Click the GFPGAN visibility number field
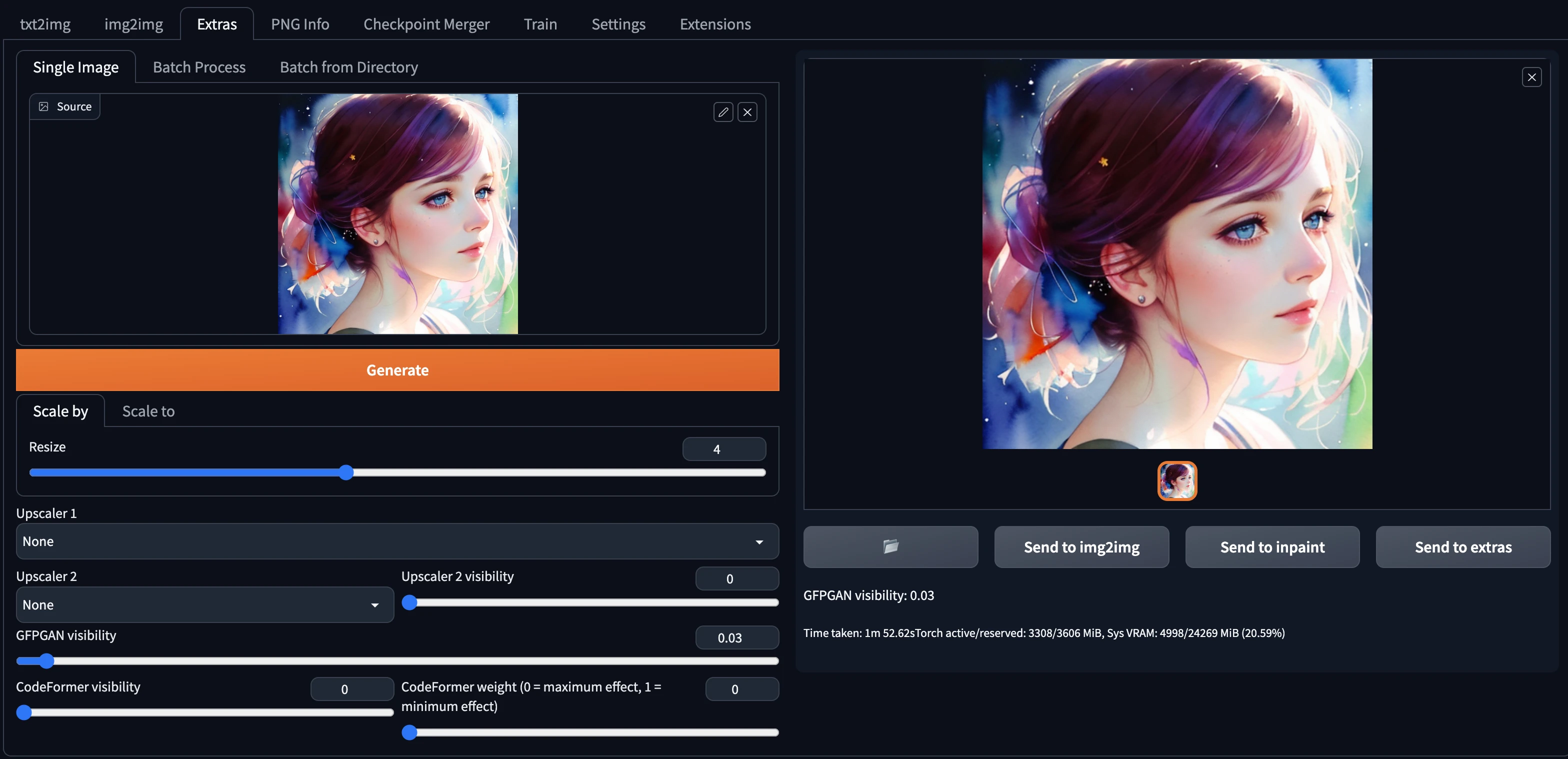 pos(736,637)
